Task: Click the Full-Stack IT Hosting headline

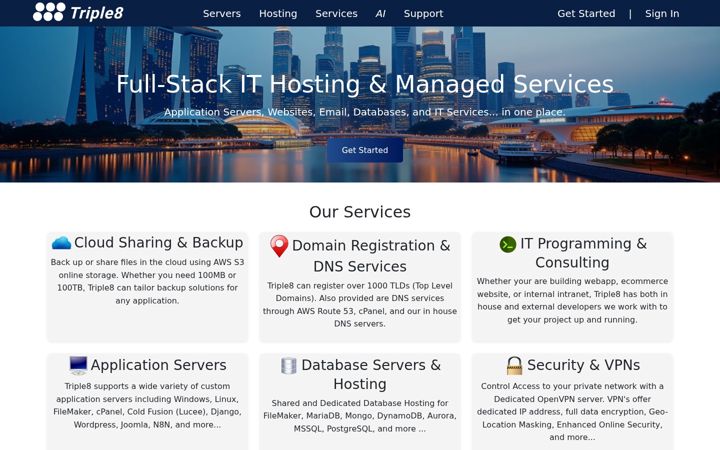Action: (365, 84)
